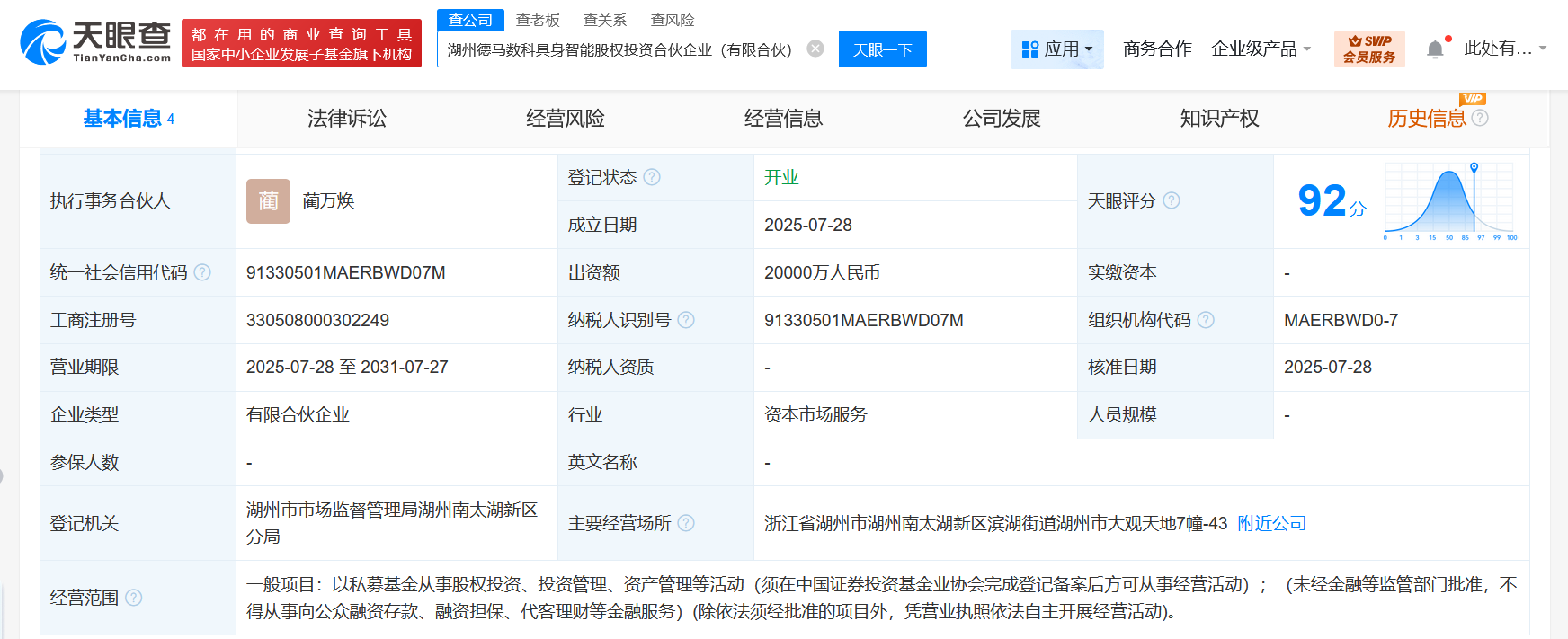Expand the 企业级产品 dropdown
The image size is (1568, 639).
point(1261,49)
